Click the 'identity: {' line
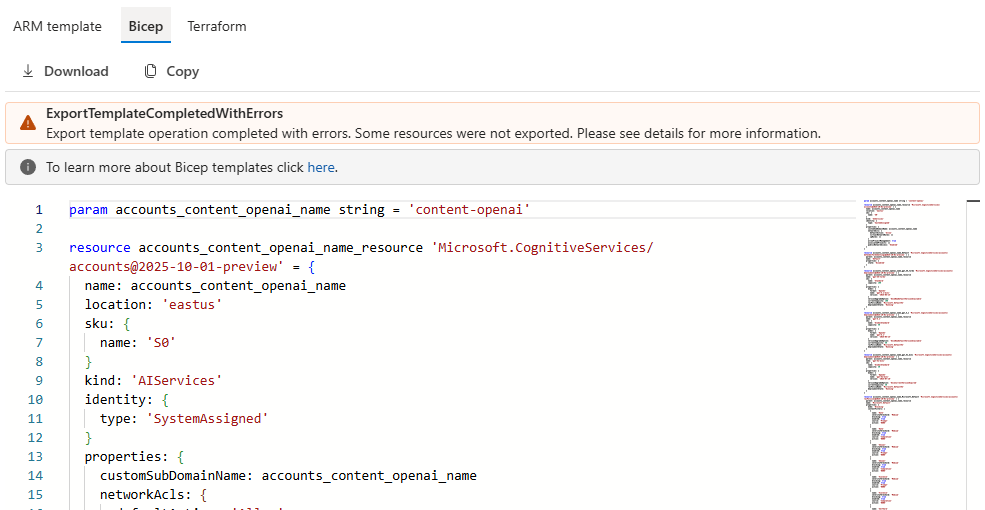Image resolution: width=985 pixels, height=510 pixels. (127, 399)
